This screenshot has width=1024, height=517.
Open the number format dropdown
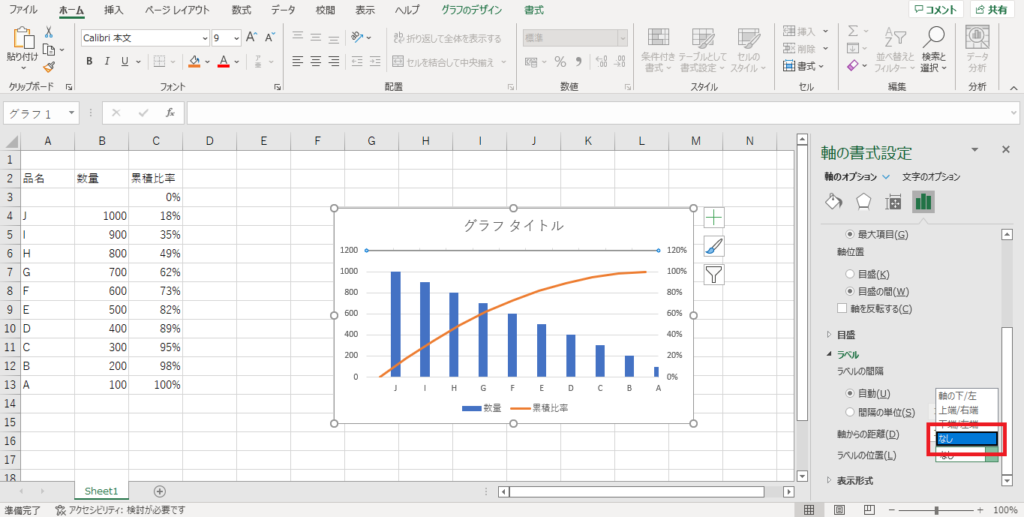(622, 38)
